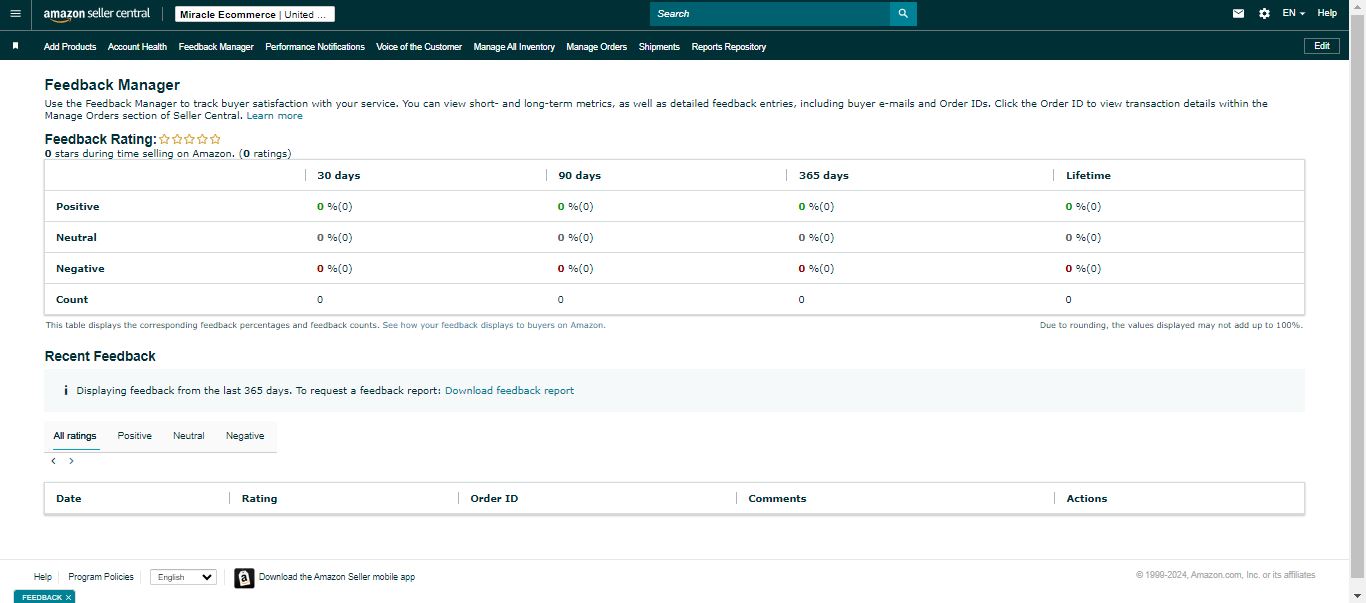Image resolution: width=1366 pixels, height=603 pixels.
Task: Click the 30 days column header
Action: [x=339, y=175]
